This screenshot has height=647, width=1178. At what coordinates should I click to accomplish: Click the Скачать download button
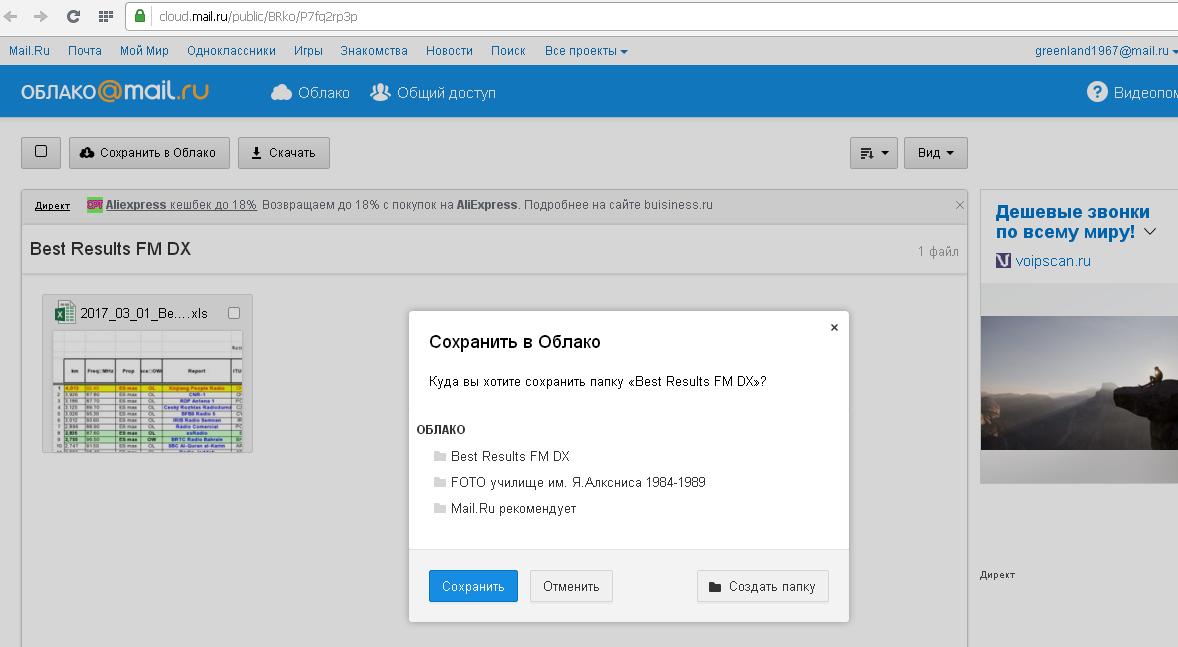click(284, 153)
